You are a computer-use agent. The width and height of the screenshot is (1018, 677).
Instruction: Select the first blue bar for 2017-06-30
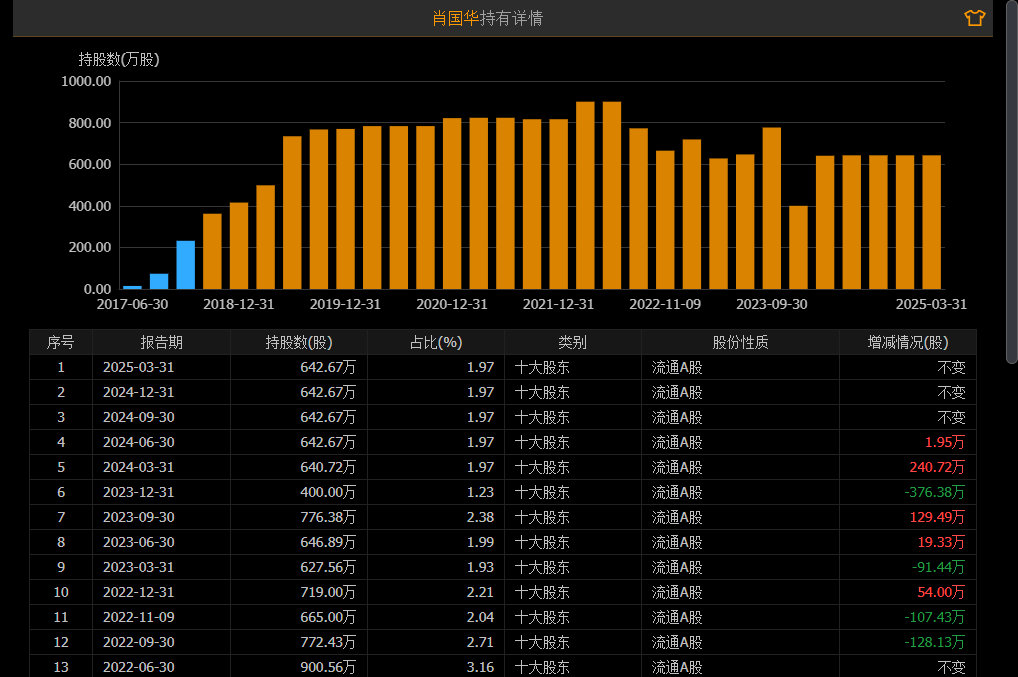tap(132, 287)
